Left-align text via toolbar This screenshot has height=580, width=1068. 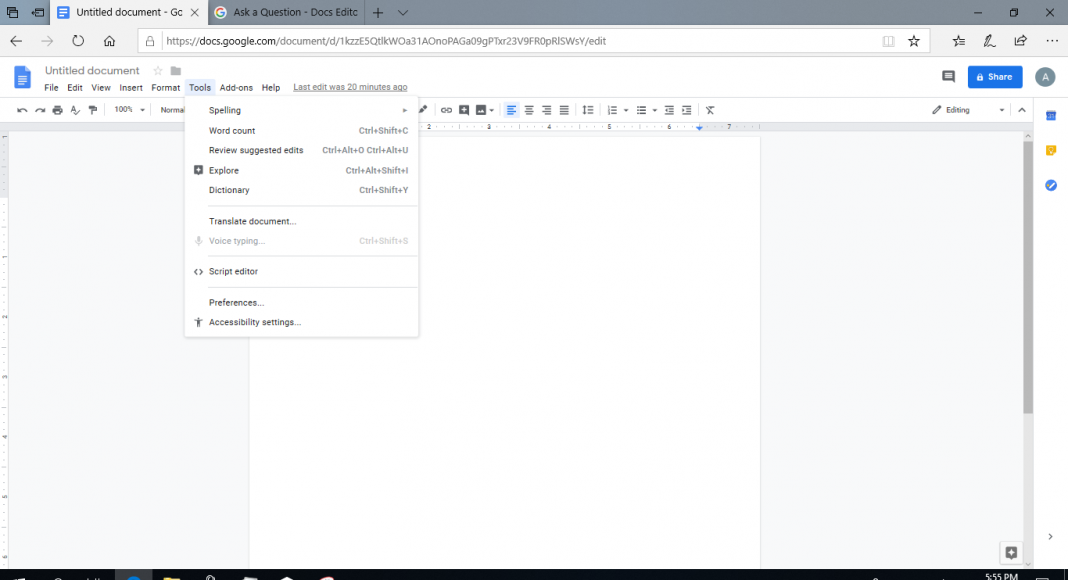point(511,110)
